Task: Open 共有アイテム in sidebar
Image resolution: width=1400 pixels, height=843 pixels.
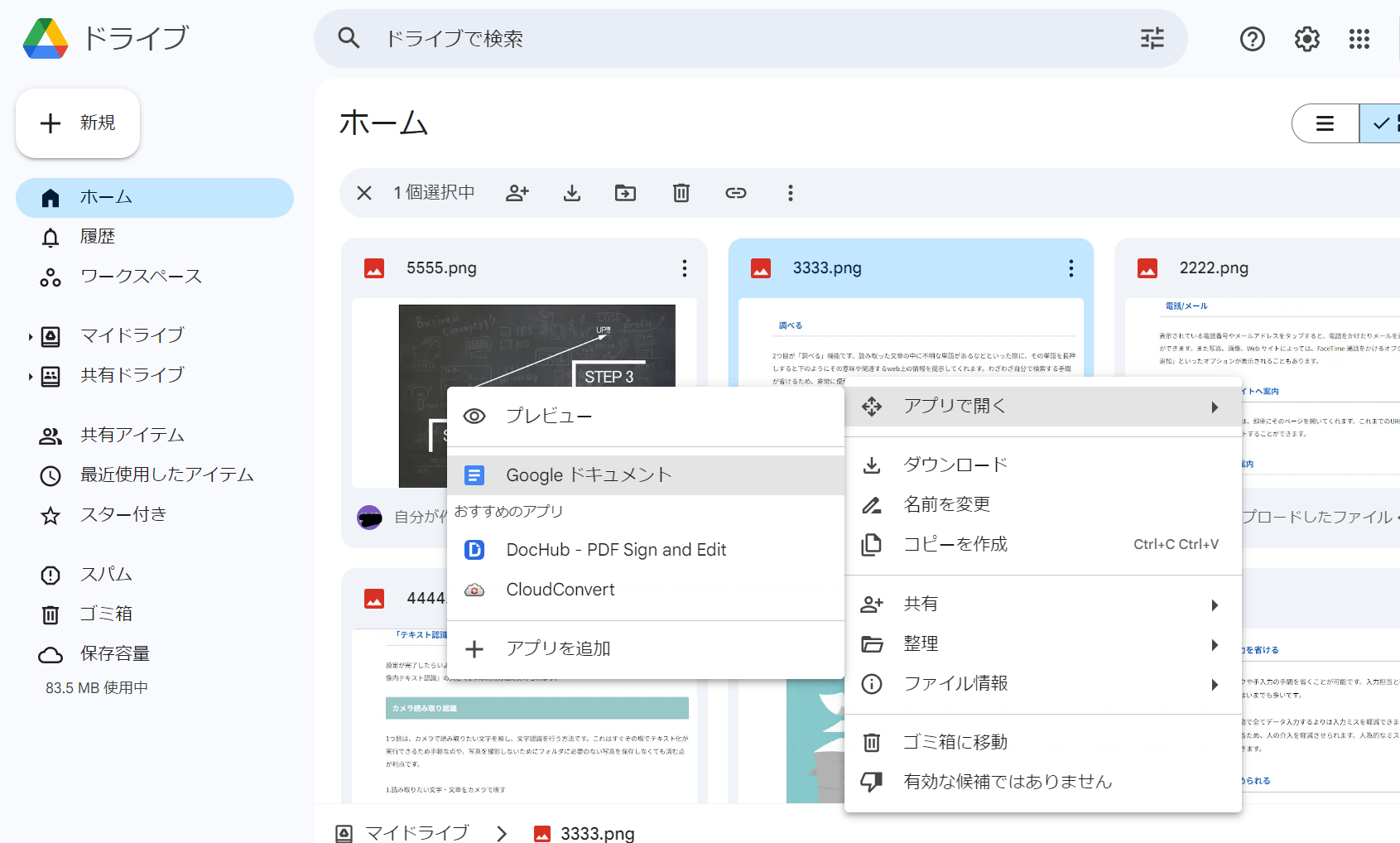Action: (x=155, y=436)
